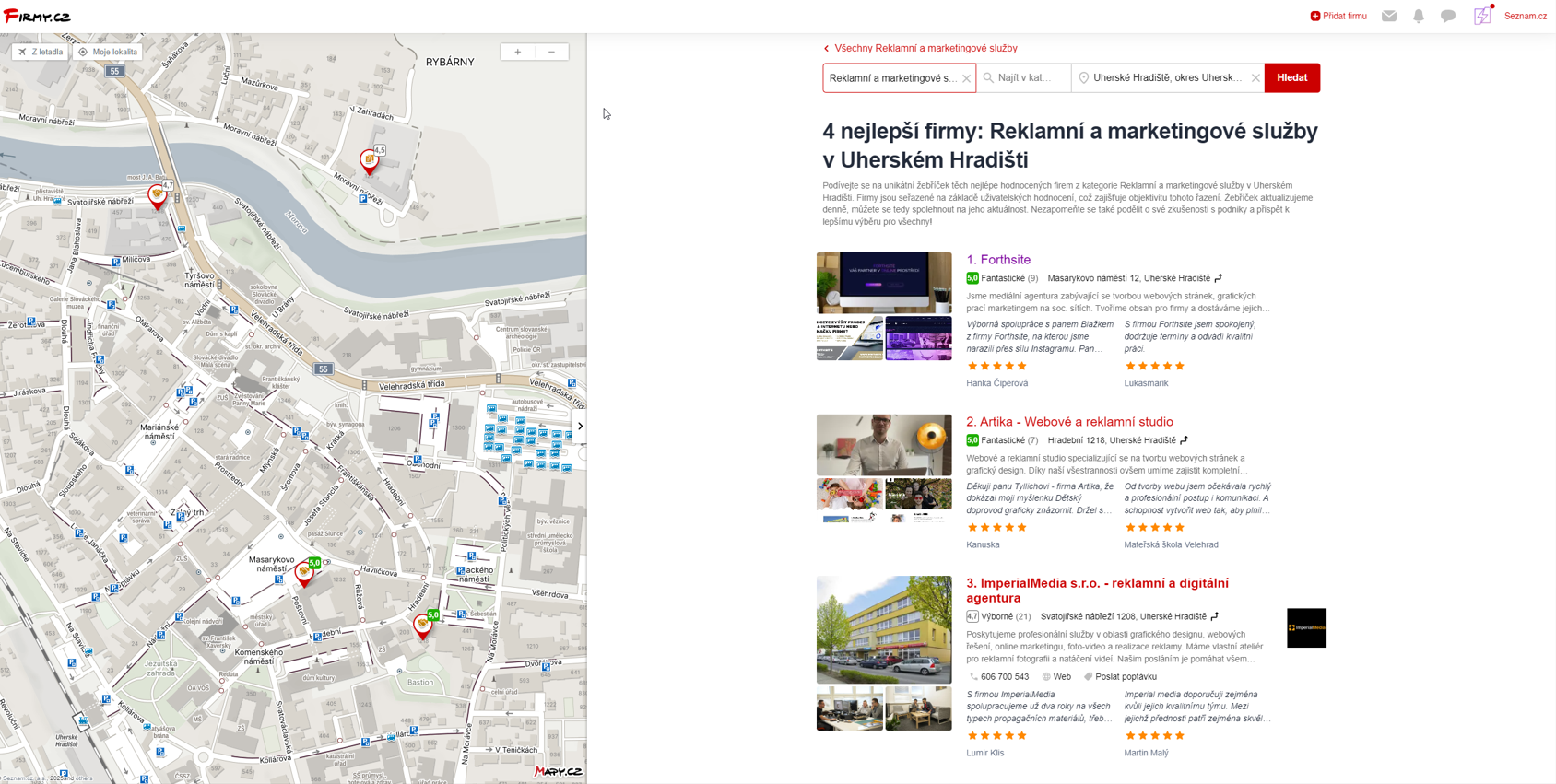This screenshot has height=784, width=1556.
Task: Click the location input showing Uherské Hradiště
Action: coord(1167,78)
